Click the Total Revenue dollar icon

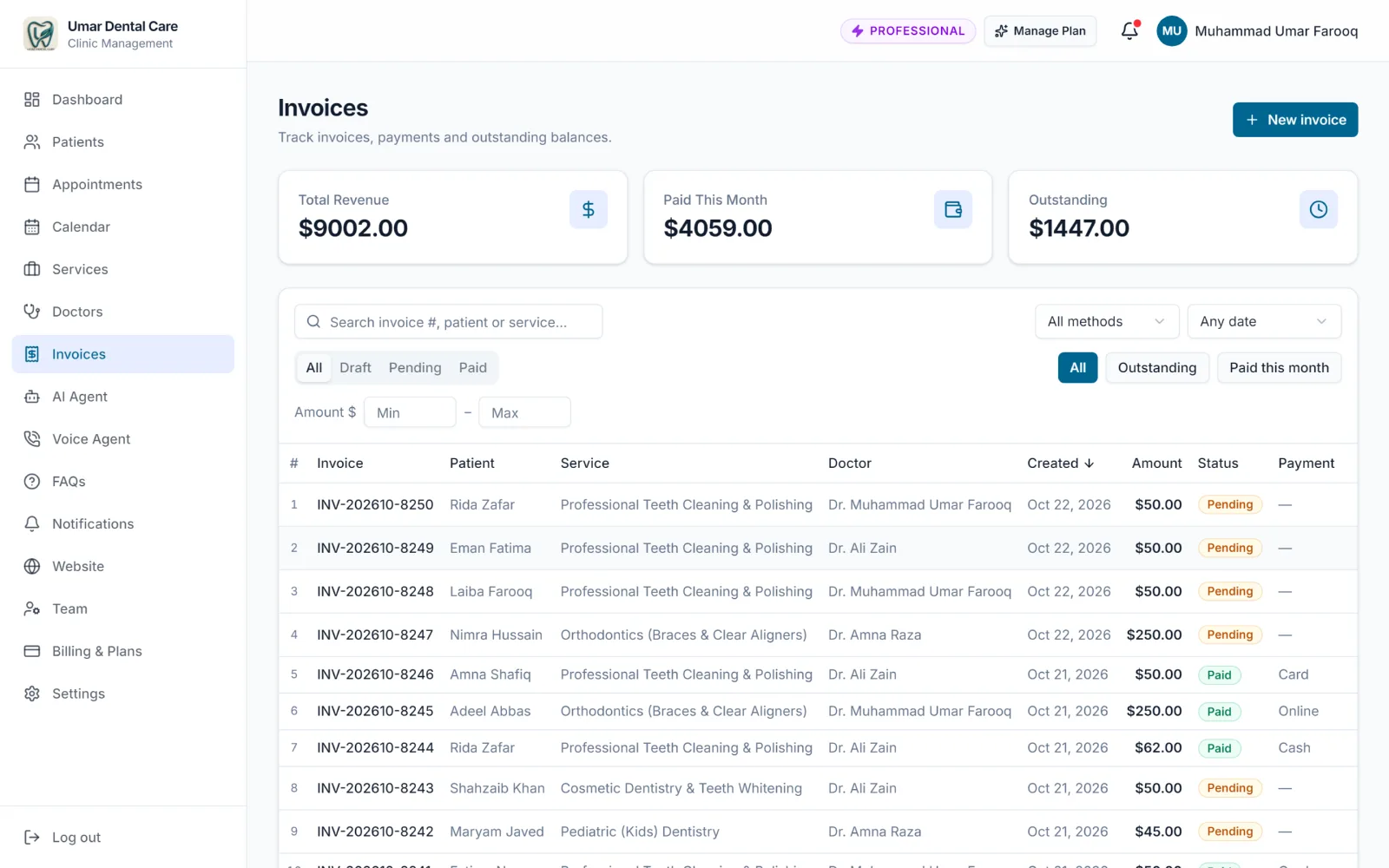tap(588, 209)
